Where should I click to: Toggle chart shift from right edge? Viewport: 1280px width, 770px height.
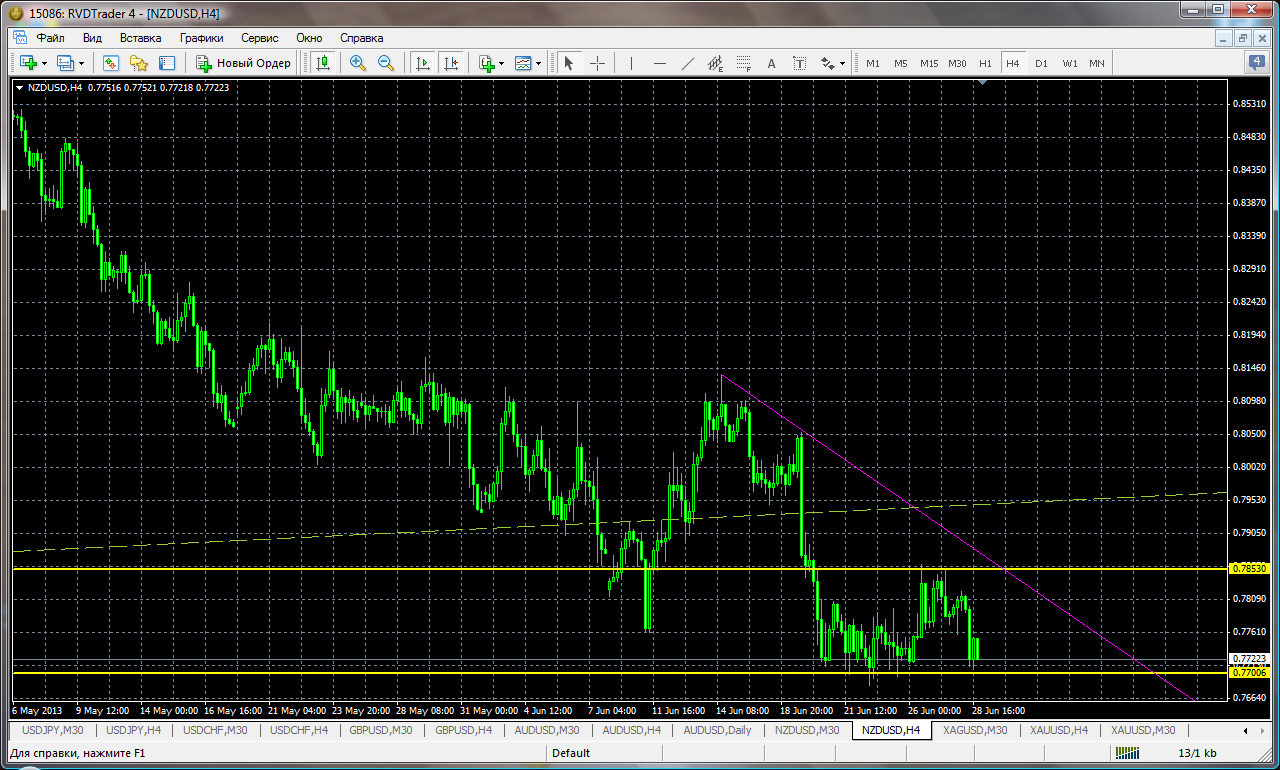point(451,63)
